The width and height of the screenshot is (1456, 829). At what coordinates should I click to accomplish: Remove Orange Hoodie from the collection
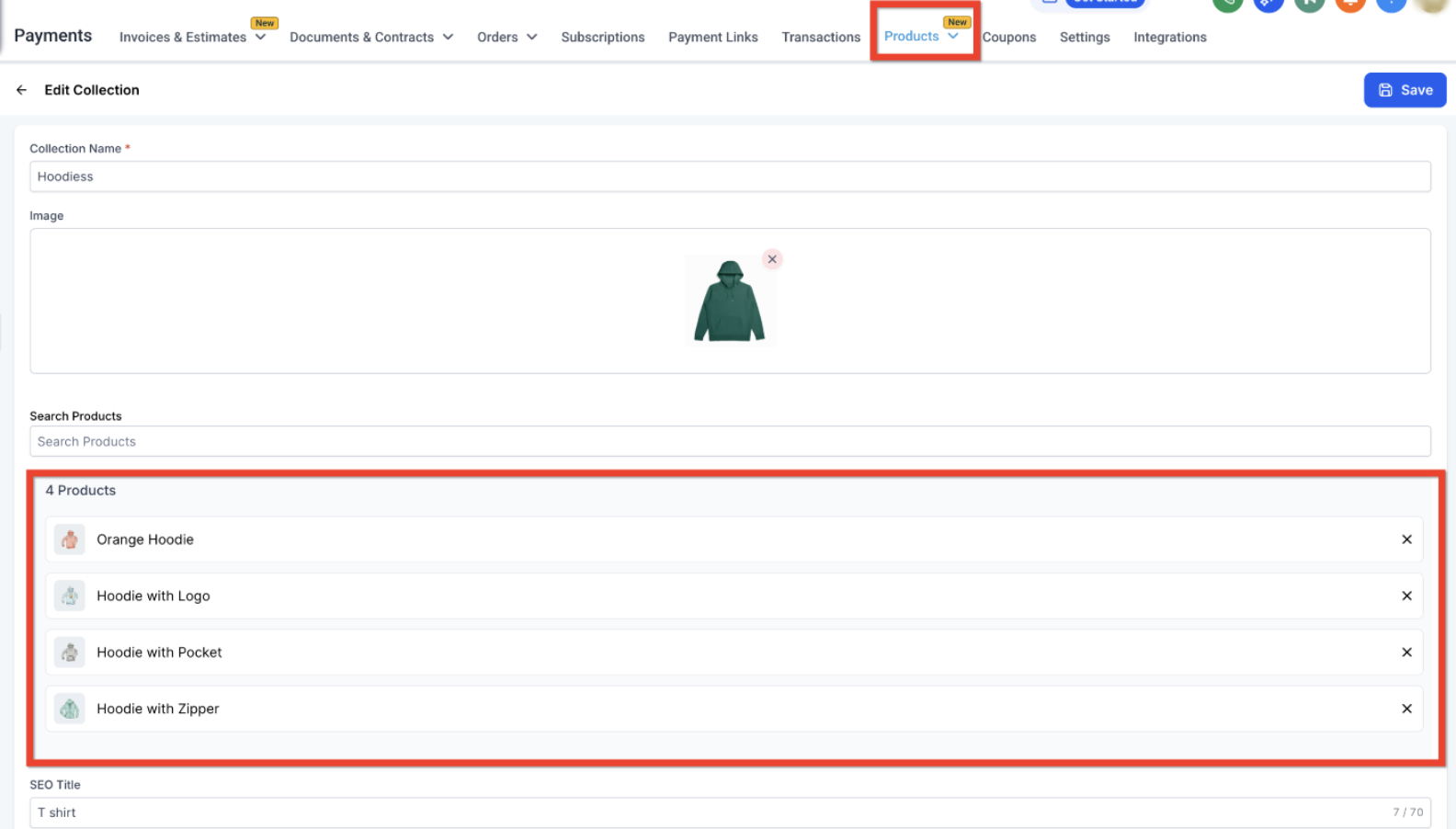1405,539
